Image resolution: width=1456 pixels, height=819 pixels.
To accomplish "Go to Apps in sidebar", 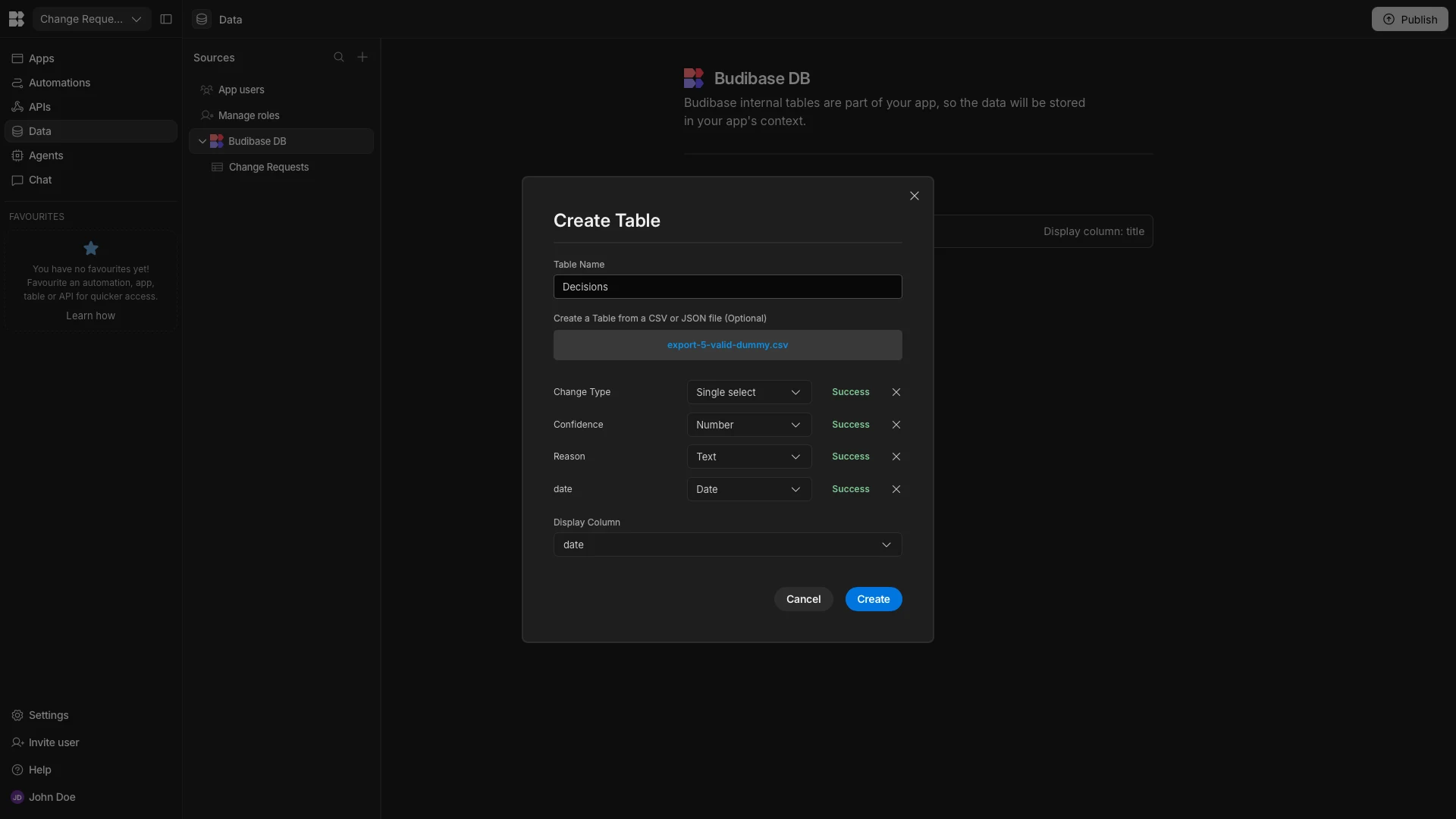I will click(x=91, y=58).
